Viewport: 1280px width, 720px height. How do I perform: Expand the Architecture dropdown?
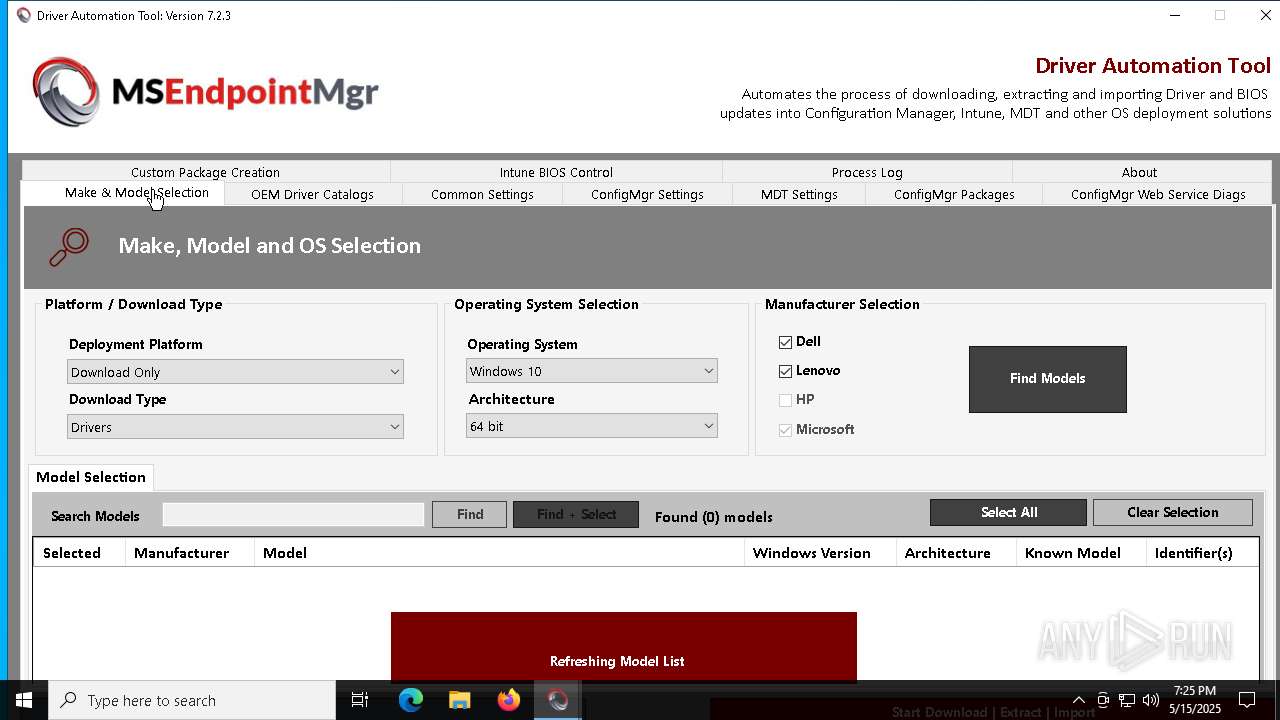coord(592,426)
